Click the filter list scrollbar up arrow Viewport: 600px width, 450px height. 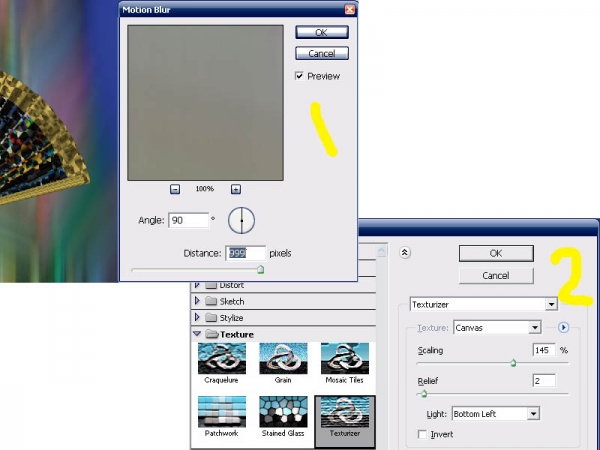(381, 250)
